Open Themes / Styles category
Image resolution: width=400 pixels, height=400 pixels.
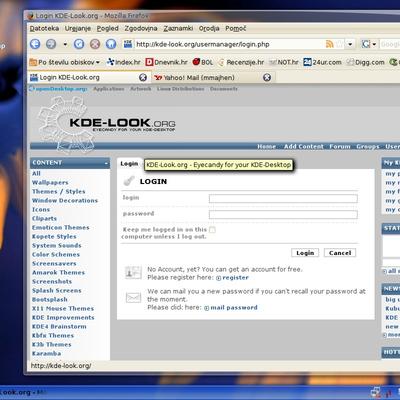[x=59, y=192]
